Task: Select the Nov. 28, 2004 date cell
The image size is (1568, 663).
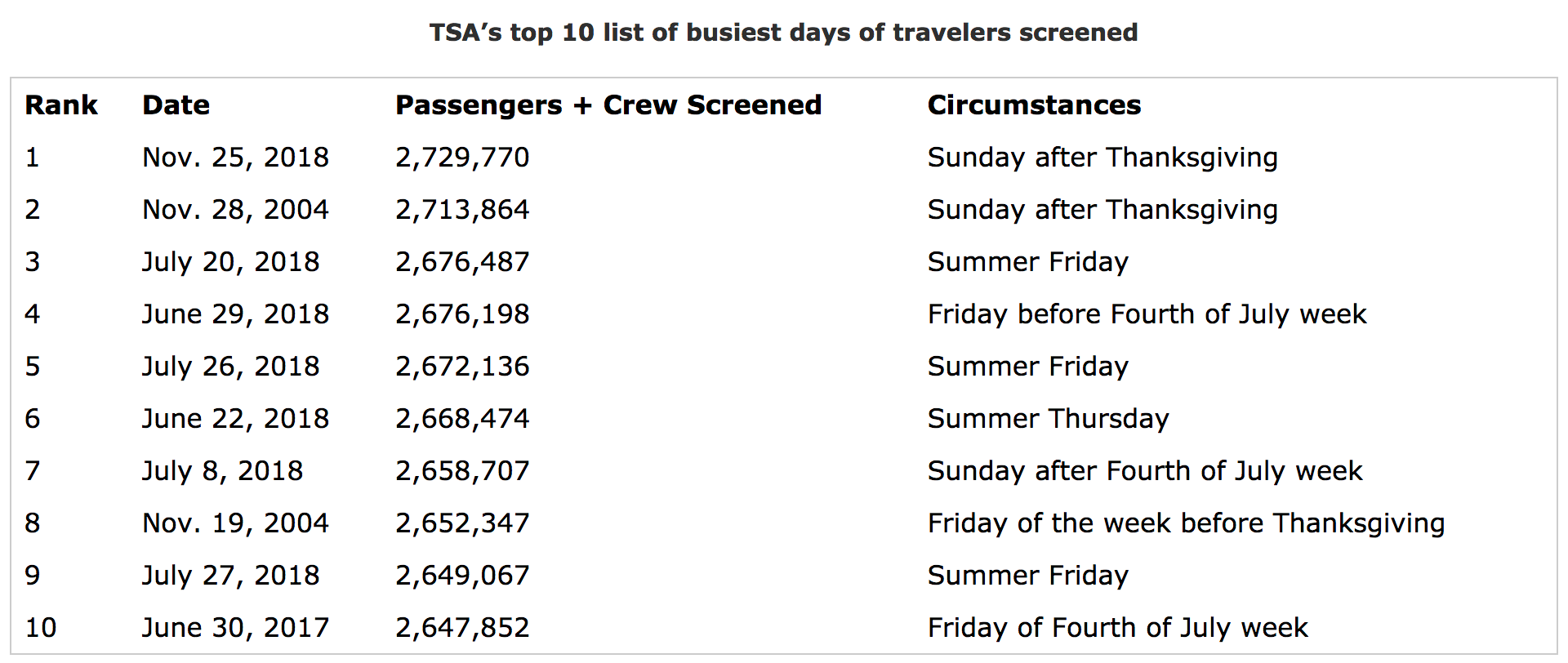Action: [235, 210]
